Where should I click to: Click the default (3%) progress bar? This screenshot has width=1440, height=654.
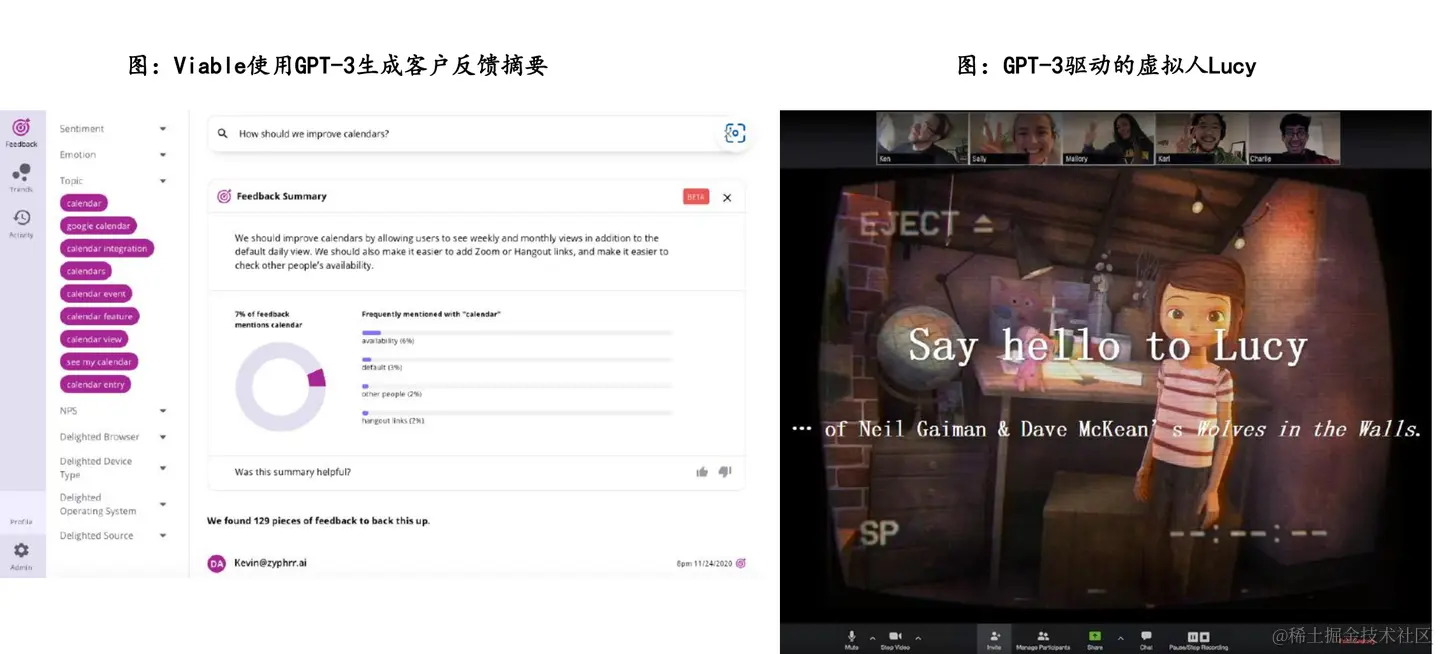pyautogui.click(x=517, y=359)
